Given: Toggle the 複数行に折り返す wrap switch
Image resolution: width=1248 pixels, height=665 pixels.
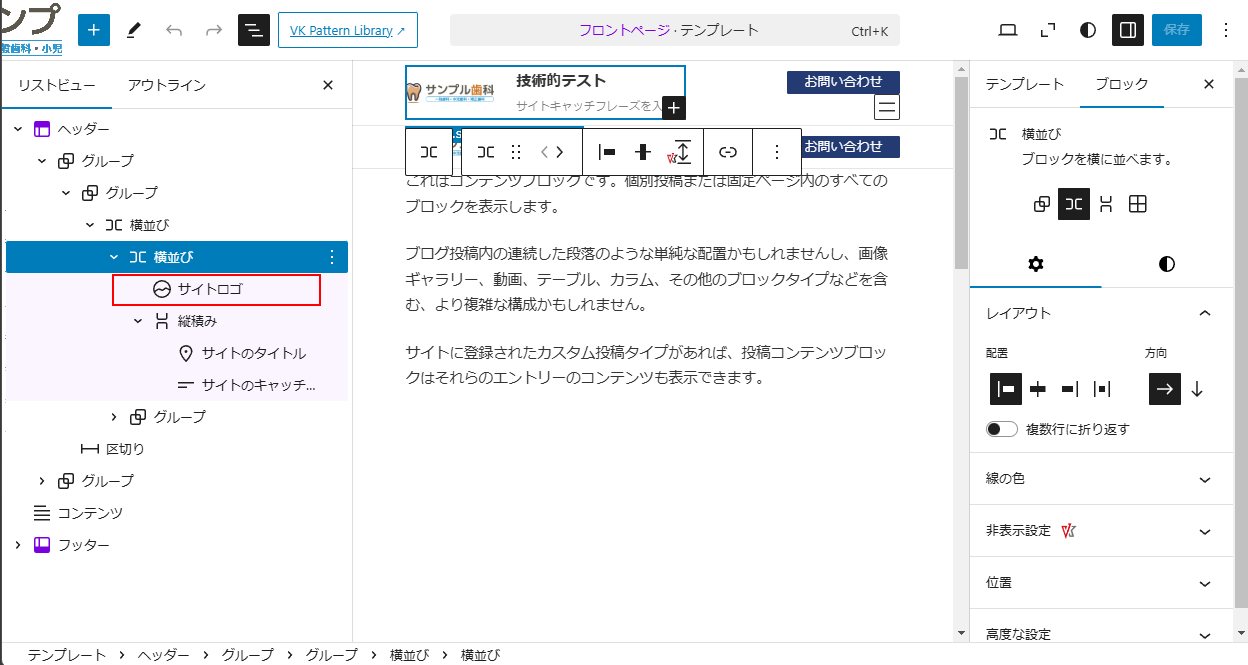Looking at the screenshot, I should pyautogui.click(x=1002, y=429).
